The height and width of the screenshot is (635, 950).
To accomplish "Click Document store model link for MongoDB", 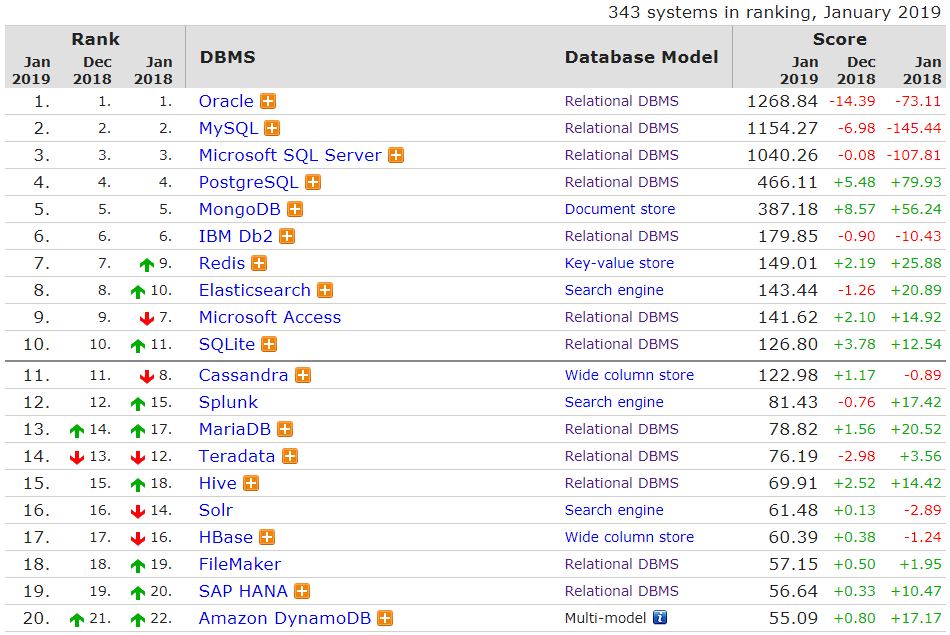I will pyautogui.click(x=620, y=209).
